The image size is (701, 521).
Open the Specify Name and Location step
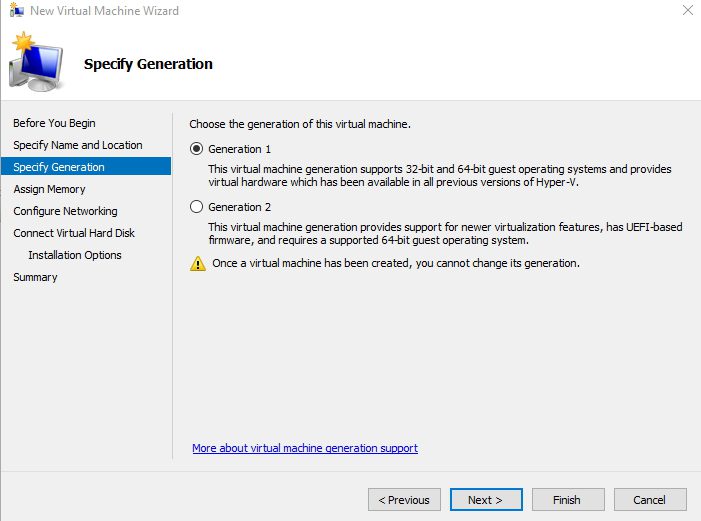[77, 145]
